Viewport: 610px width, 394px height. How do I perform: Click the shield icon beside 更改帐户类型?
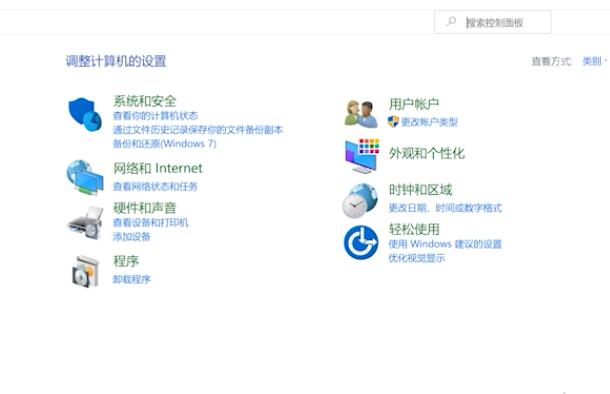click(x=393, y=121)
